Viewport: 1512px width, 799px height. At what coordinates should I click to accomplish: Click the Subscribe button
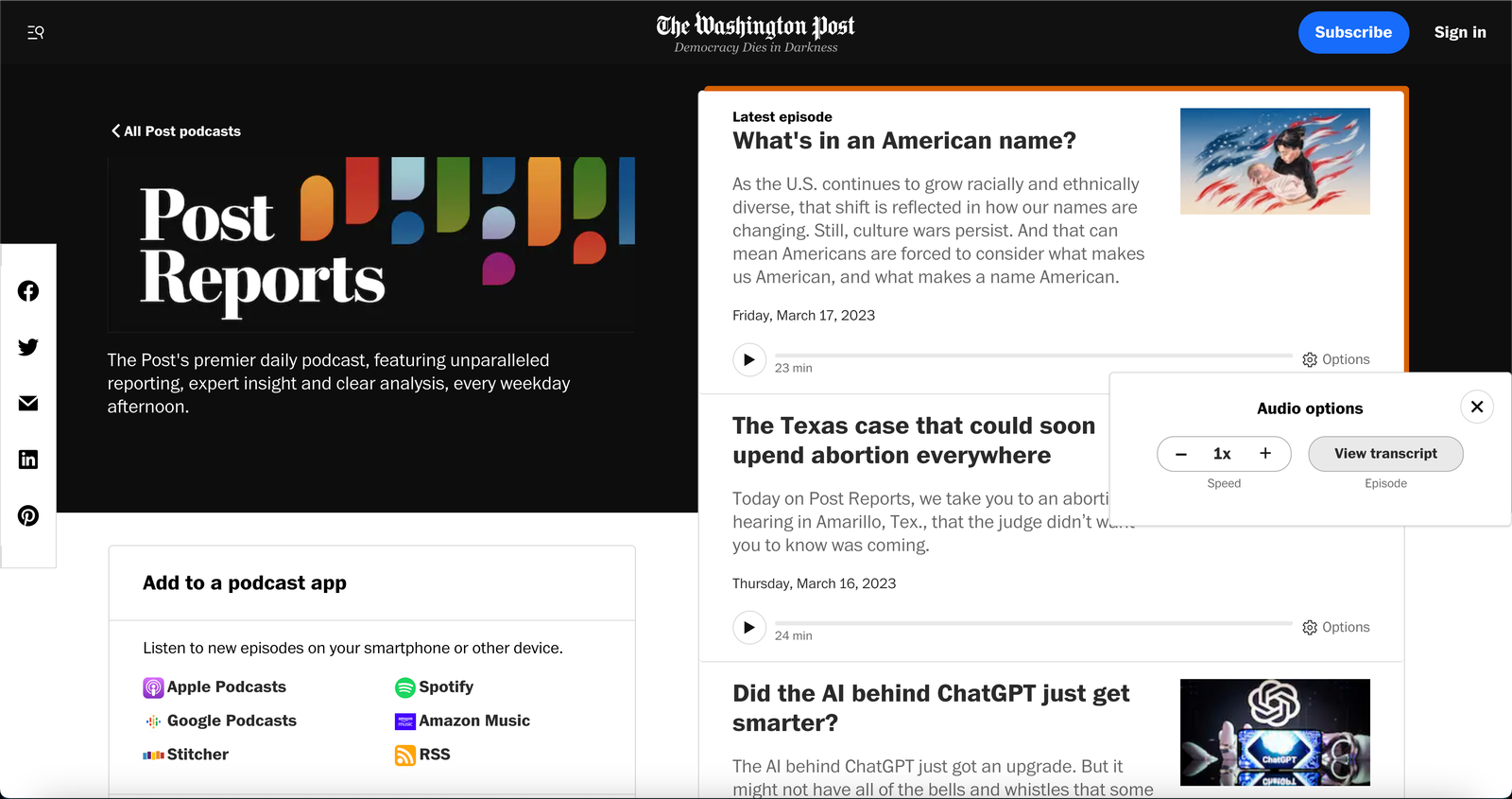pyautogui.click(x=1353, y=32)
